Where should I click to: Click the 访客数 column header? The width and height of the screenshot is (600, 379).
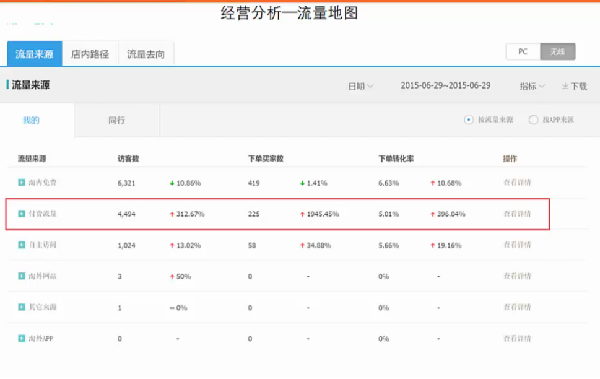click(128, 158)
